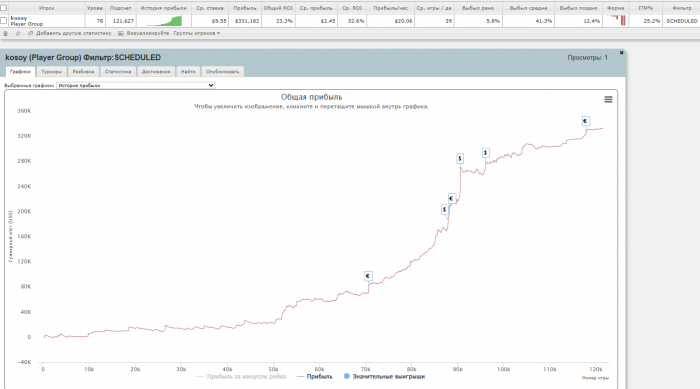Open the profit history mini chart thumbnail
This screenshot has height=389, width=700.
(x=164, y=21)
